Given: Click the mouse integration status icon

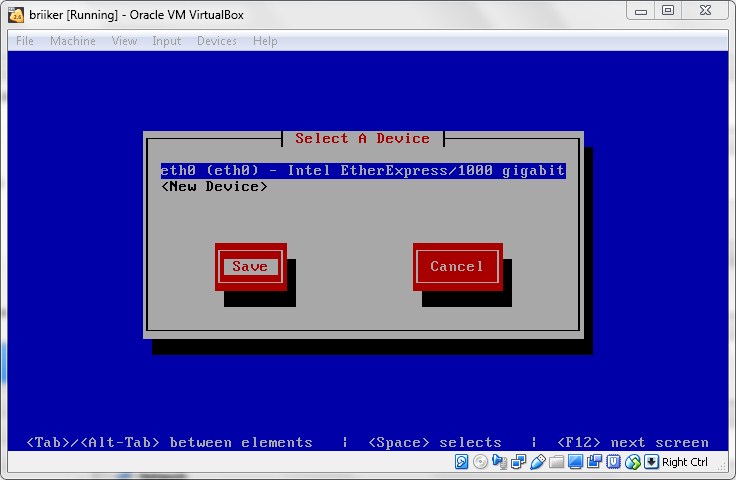Looking at the screenshot, I should click(632, 462).
